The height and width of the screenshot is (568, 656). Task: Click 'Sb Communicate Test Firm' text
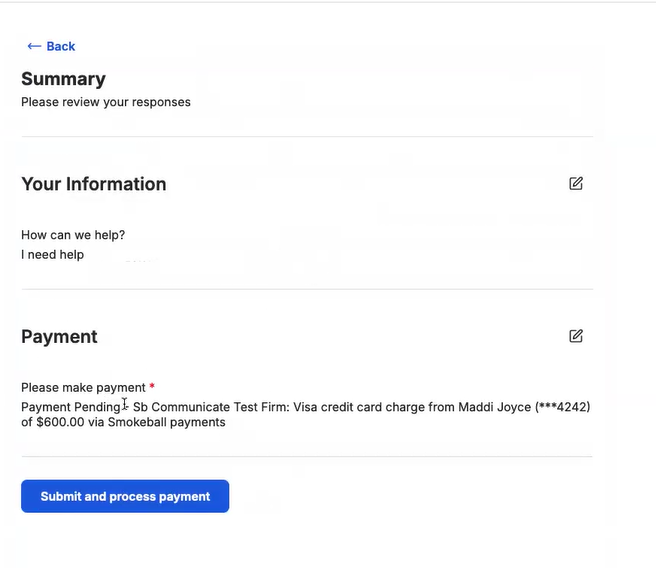coord(211,407)
